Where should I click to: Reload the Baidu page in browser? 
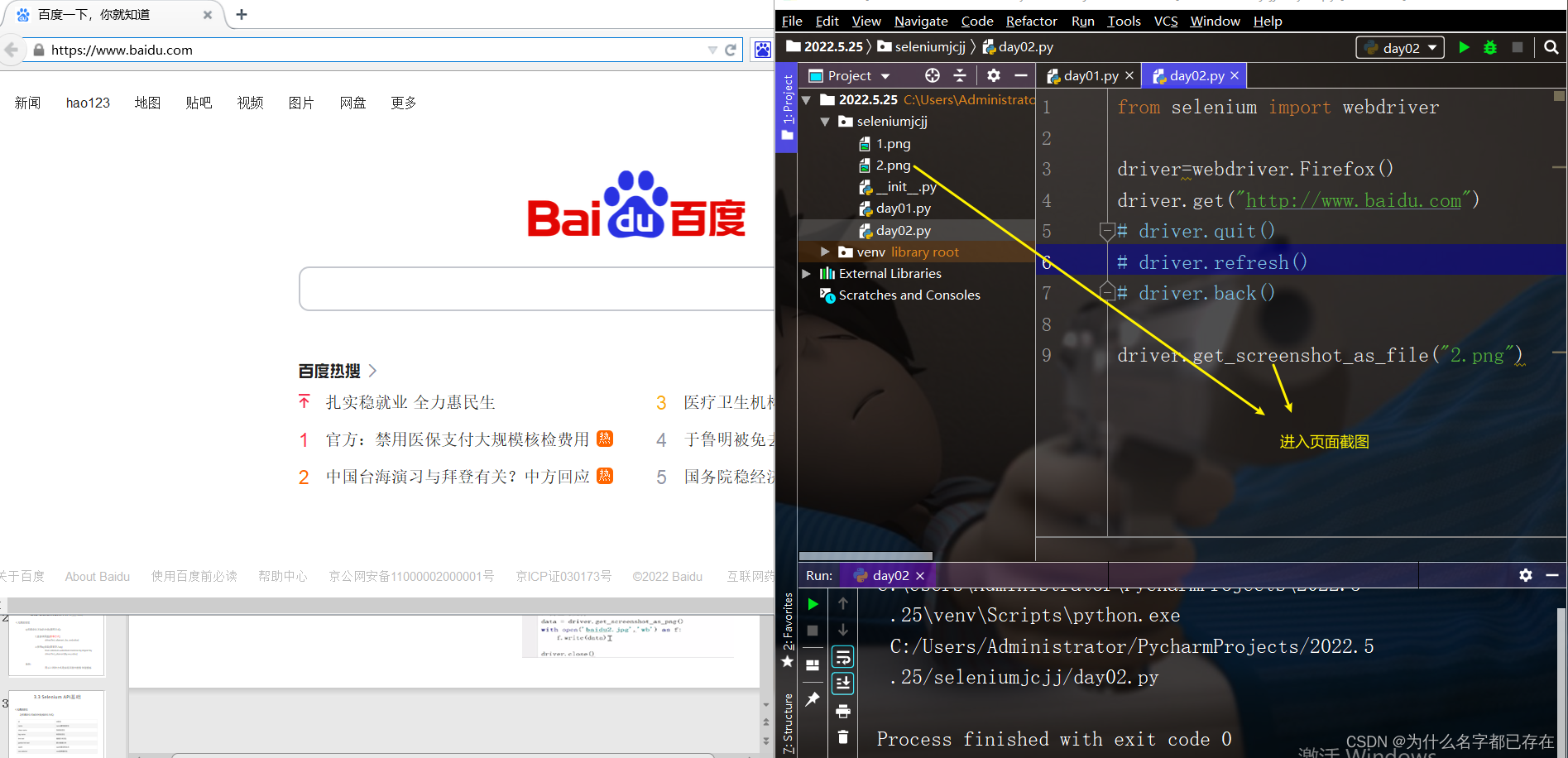731,50
